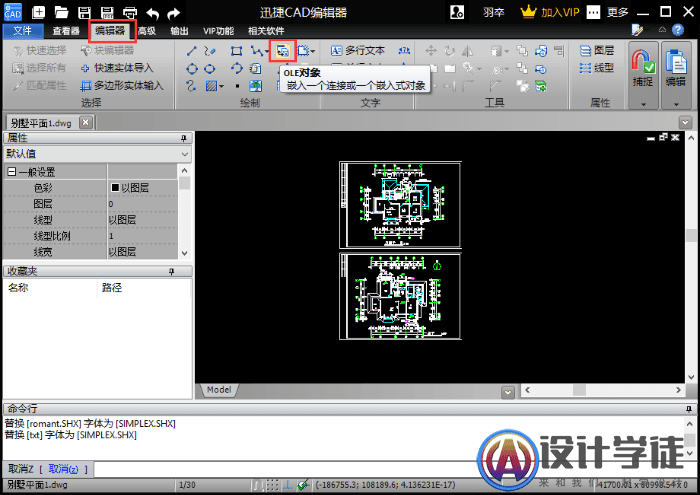700x495 pixels.
Task: Click the username 羽卒
Action: coord(493,12)
